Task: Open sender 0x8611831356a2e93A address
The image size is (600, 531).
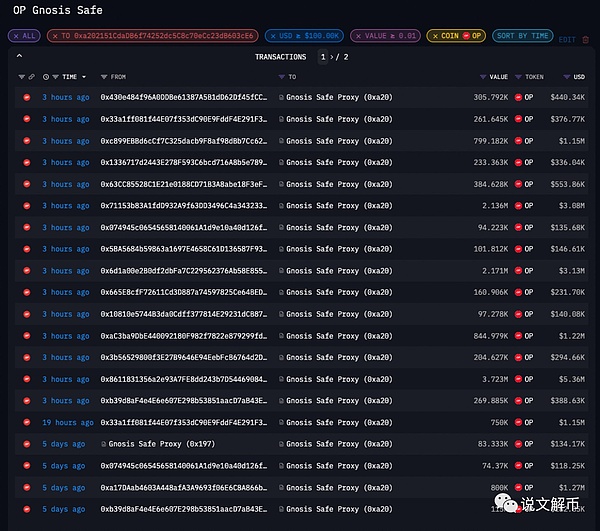Action: [x=184, y=379]
